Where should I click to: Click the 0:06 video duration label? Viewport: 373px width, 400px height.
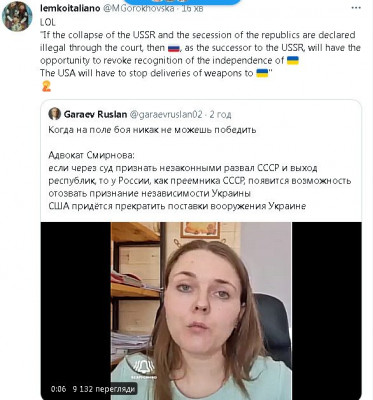click(58, 389)
